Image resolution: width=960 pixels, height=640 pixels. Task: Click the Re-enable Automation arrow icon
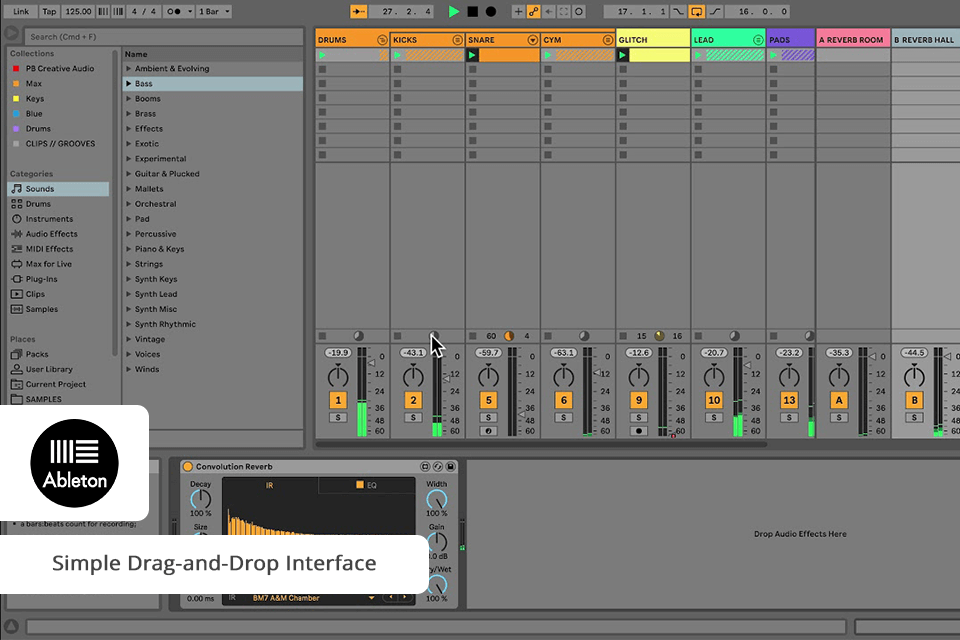tap(549, 12)
